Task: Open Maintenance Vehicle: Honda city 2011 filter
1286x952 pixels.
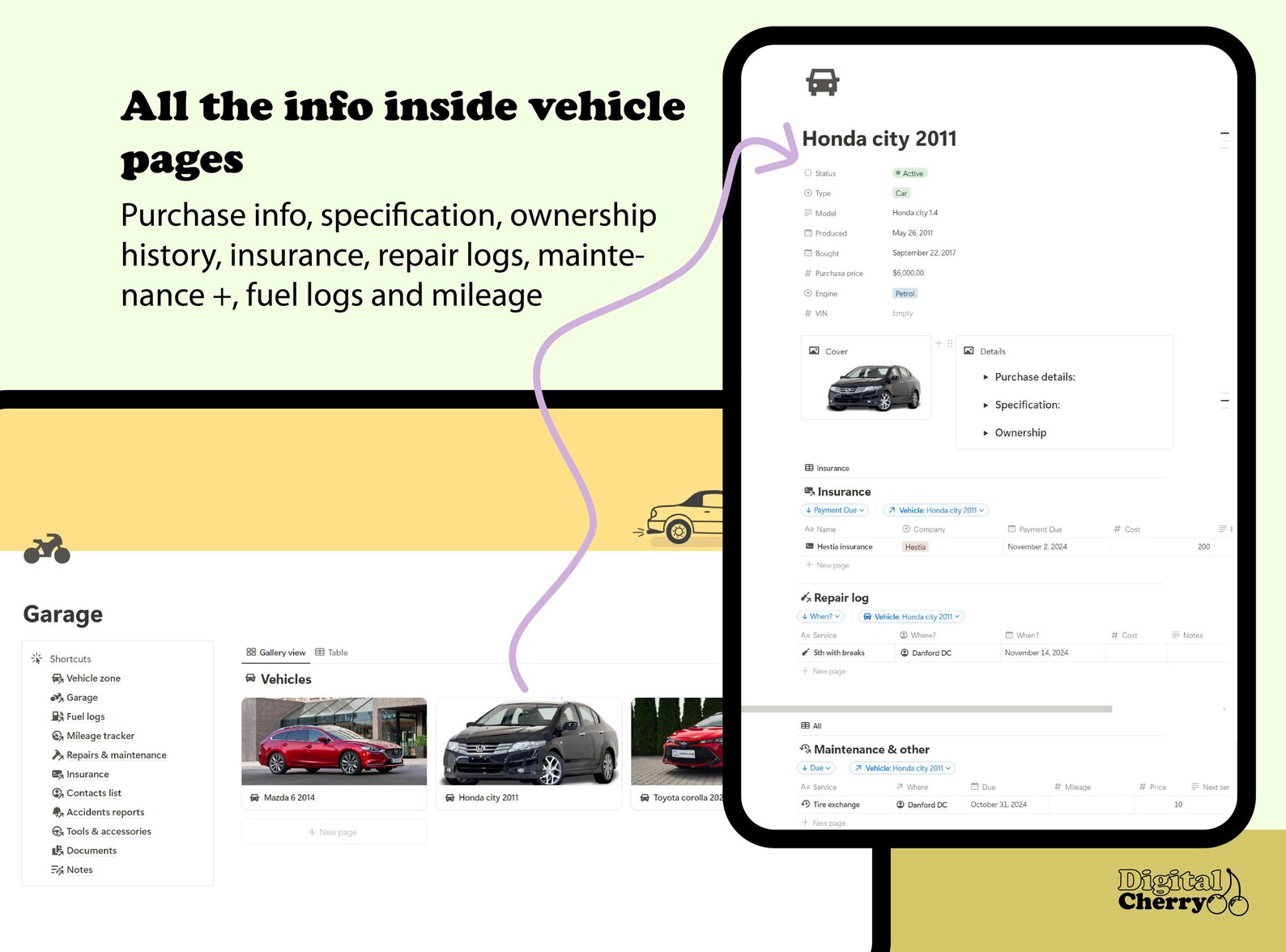Action: point(902,768)
